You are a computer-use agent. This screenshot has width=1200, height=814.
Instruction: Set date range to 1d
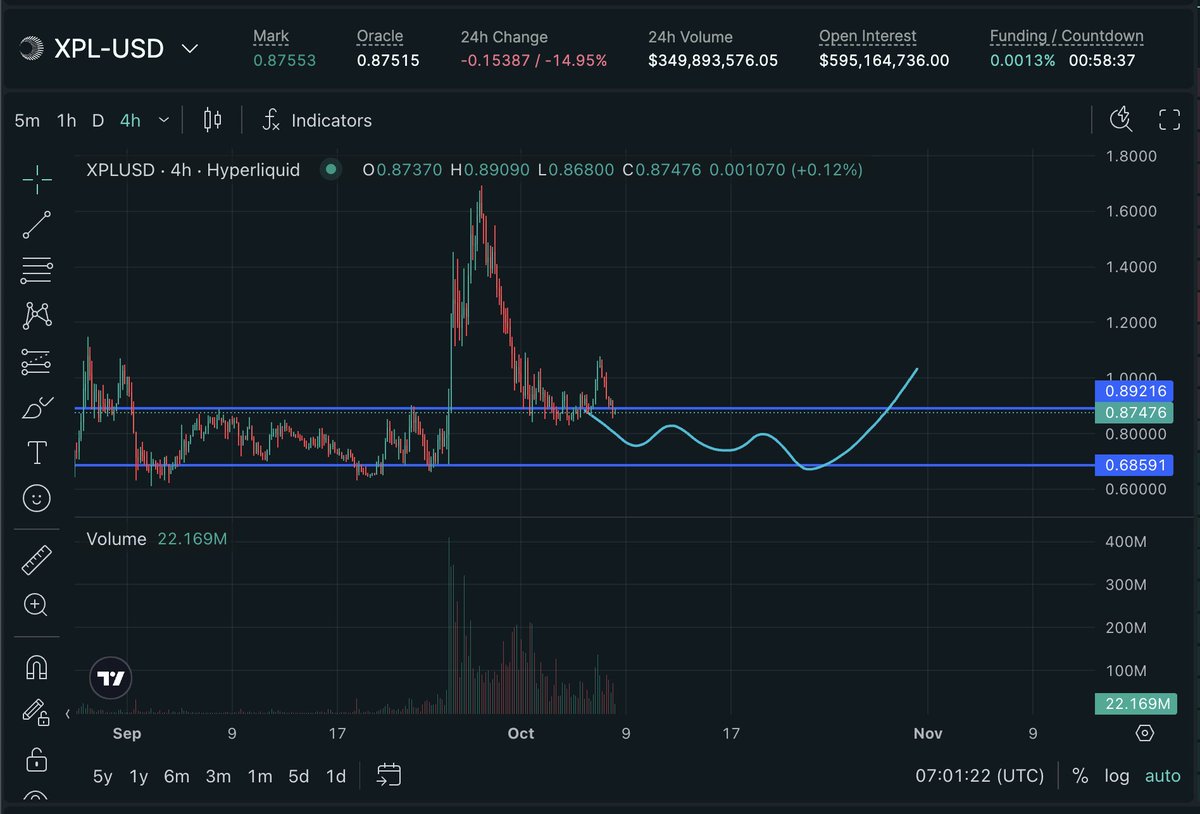pyautogui.click(x=336, y=776)
